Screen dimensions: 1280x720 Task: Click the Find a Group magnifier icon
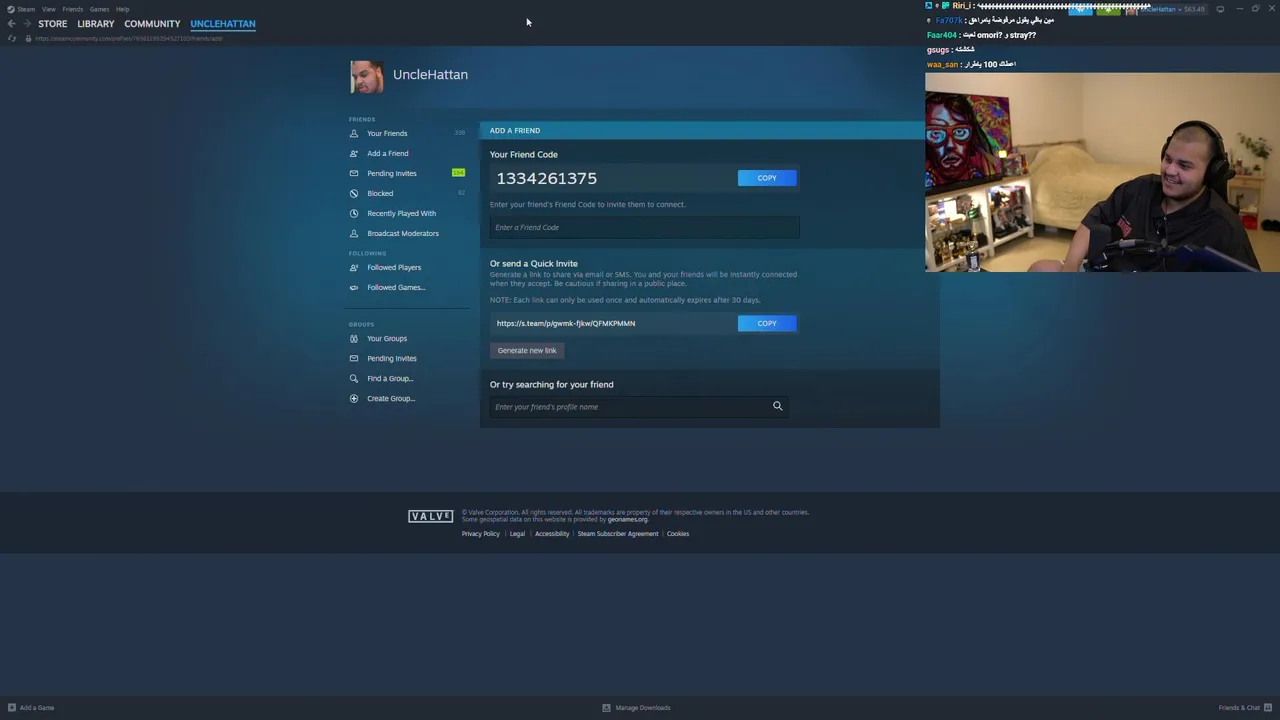pyautogui.click(x=354, y=378)
